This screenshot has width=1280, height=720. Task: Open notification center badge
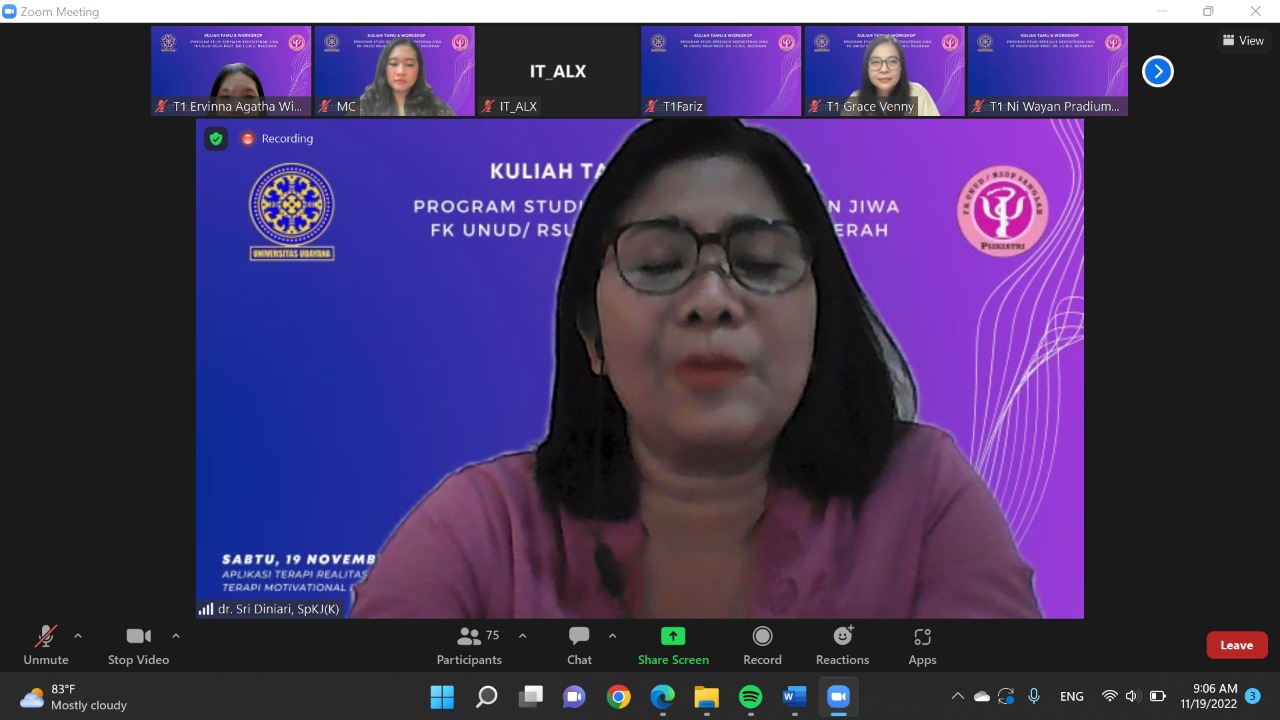[x=1253, y=696]
